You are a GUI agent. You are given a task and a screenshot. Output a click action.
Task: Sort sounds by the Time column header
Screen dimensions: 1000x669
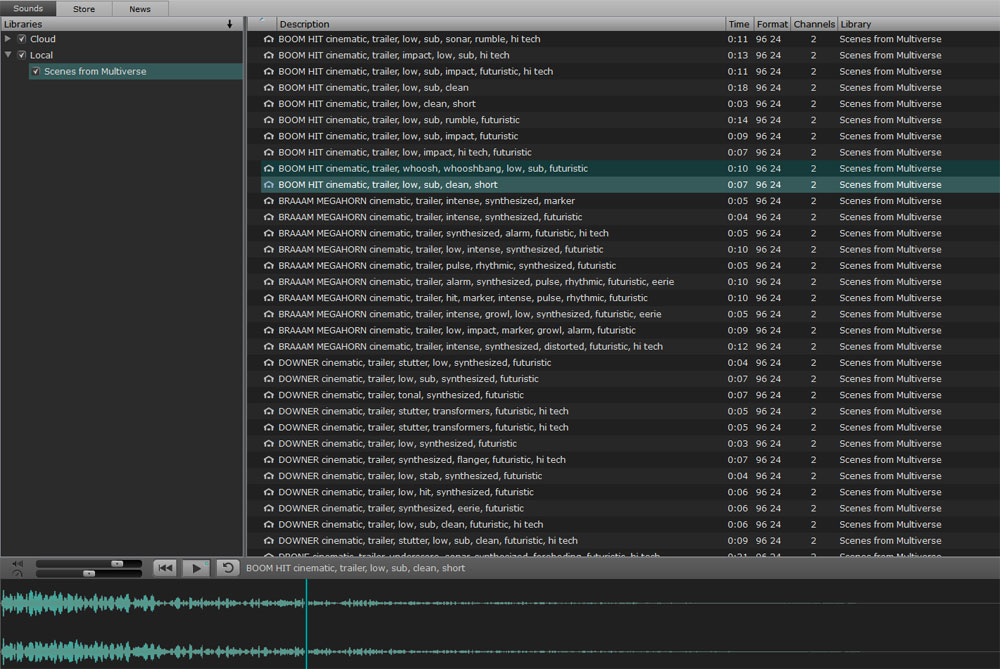738,24
